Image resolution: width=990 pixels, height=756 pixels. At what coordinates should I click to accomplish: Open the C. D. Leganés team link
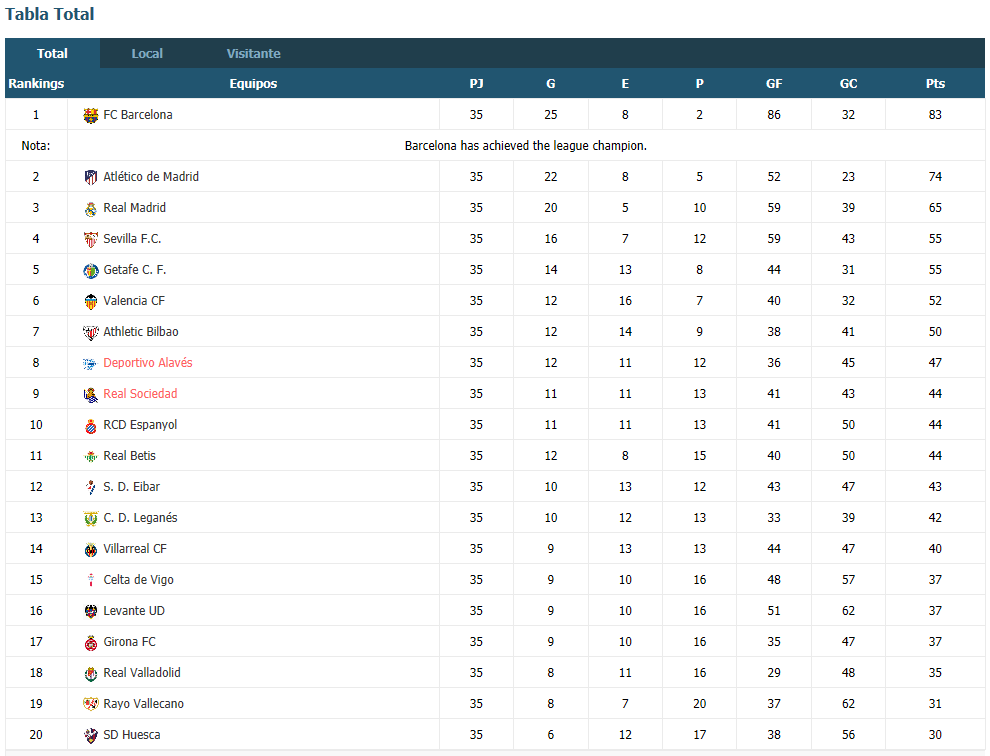140,517
